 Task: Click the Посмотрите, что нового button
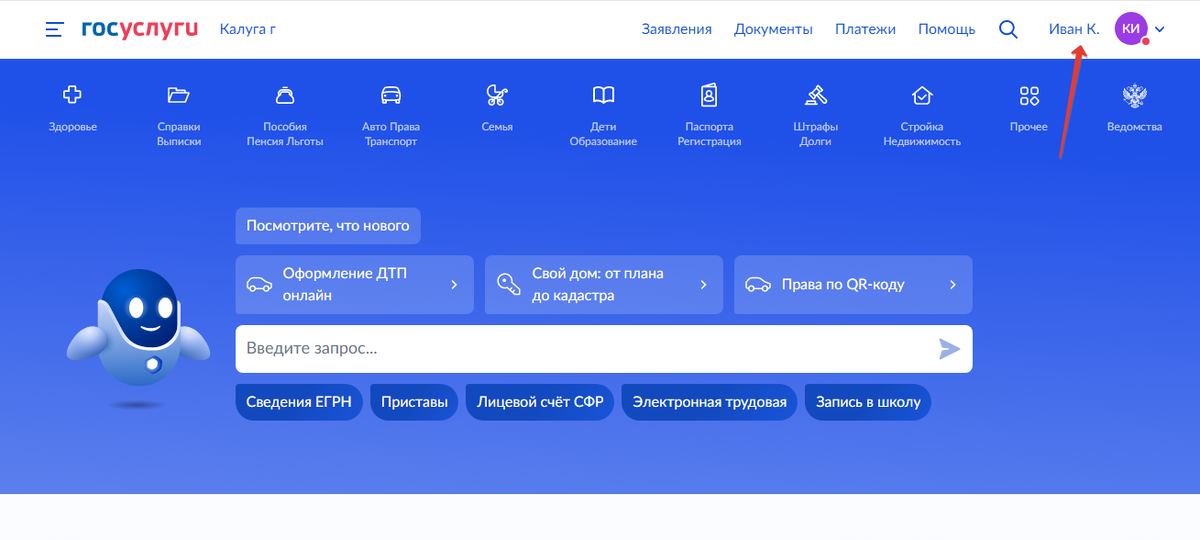(328, 226)
